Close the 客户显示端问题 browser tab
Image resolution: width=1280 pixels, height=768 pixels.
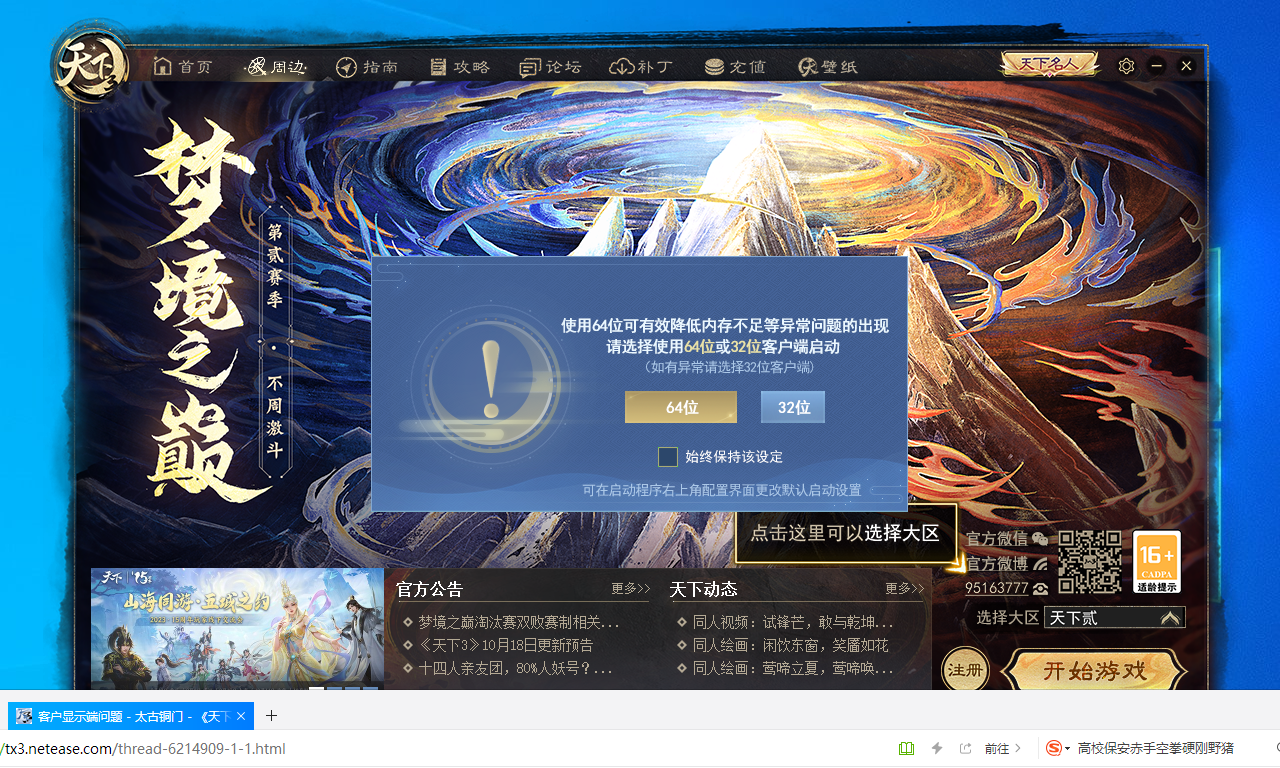[x=241, y=716]
